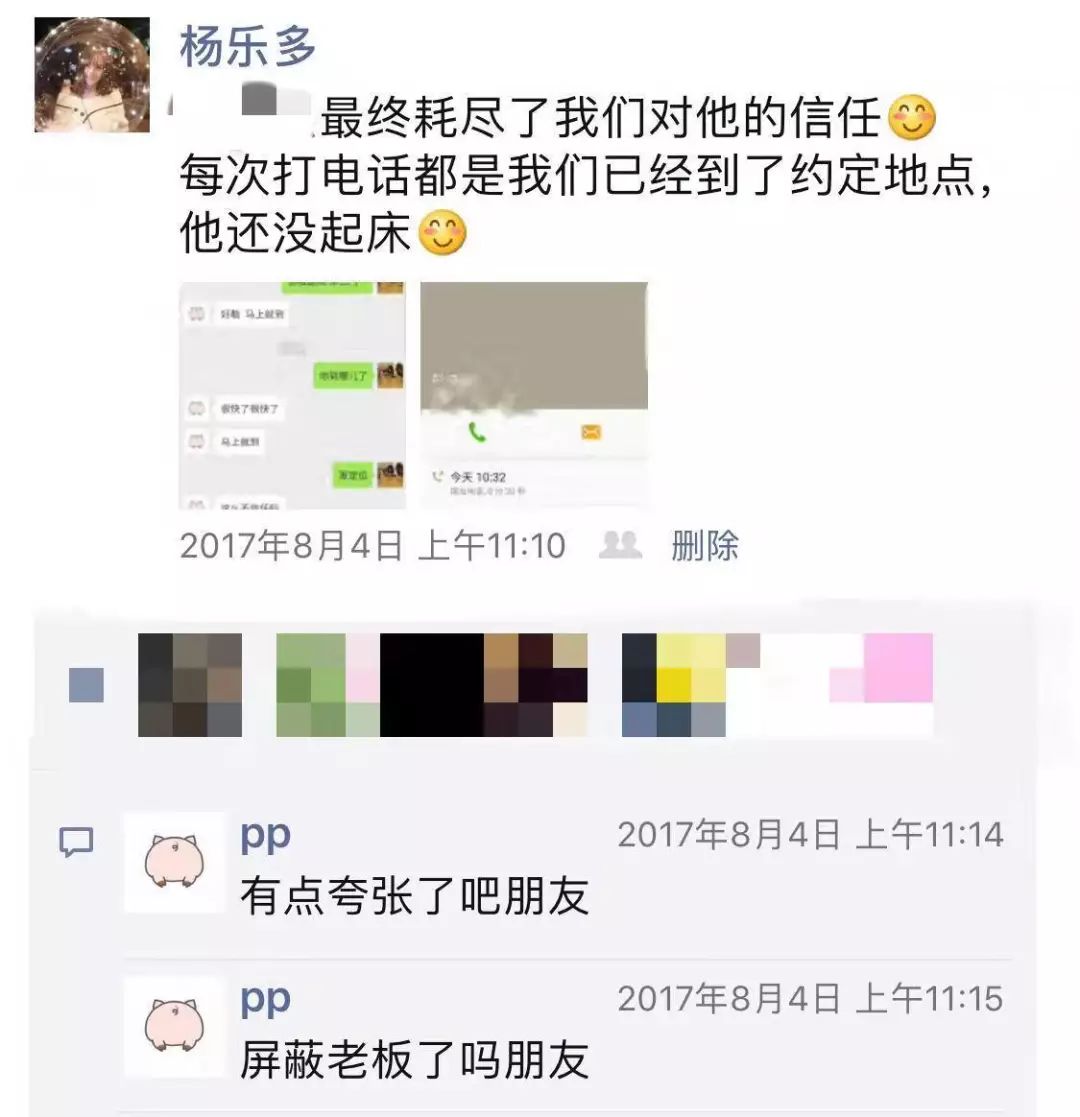Viewport: 1080px width, 1117px height.
Task: Open the black-brown pixelated liker avatar
Action: click(484, 685)
